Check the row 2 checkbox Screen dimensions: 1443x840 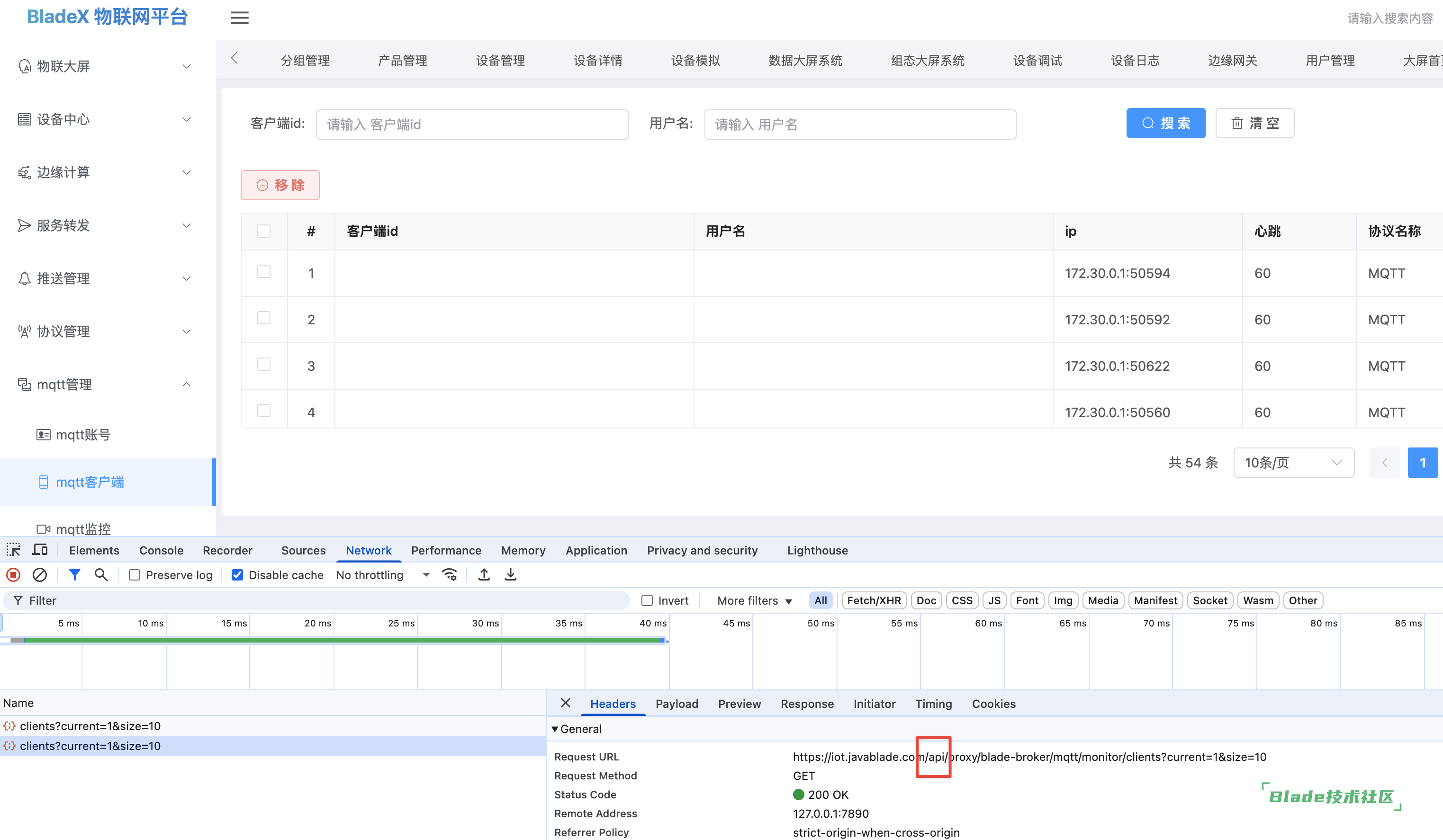pos(263,318)
